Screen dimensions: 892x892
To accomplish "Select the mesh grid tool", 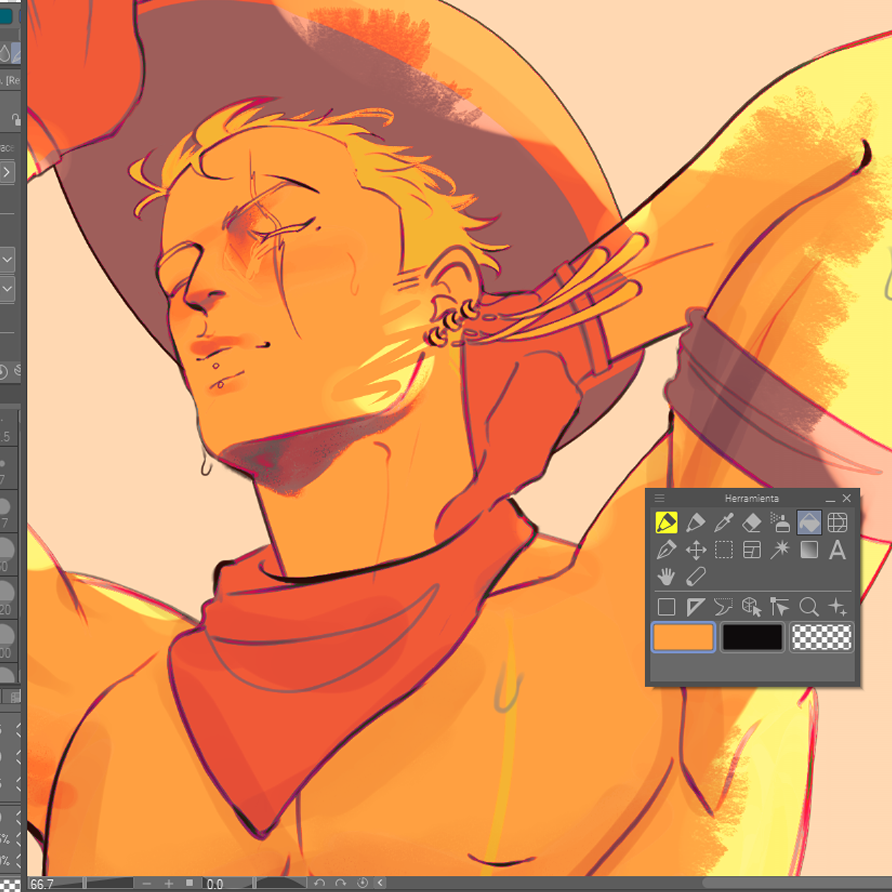I will 837,522.
